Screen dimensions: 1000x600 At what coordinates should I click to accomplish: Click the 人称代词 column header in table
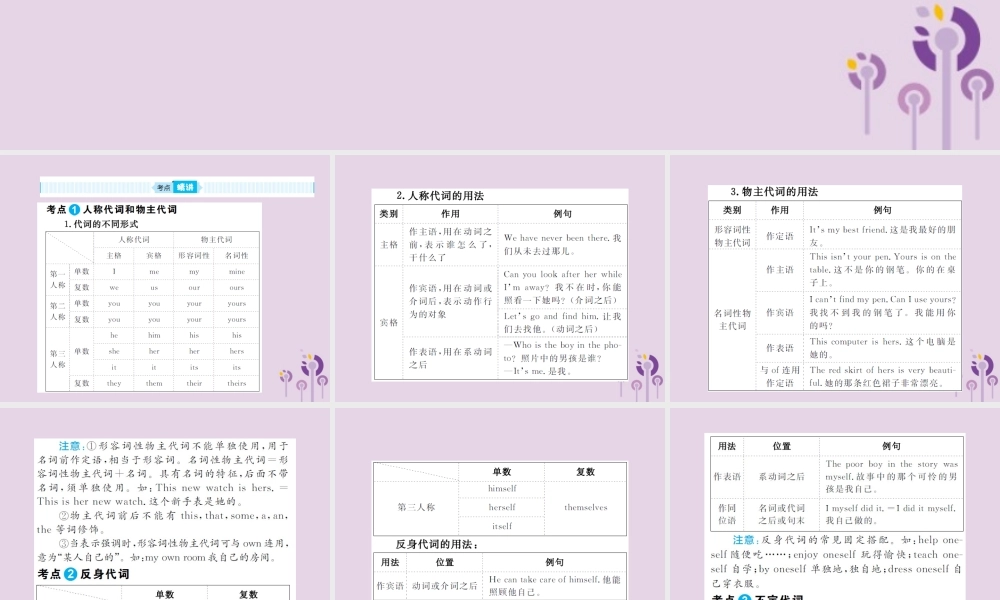(x=134, y=239)
